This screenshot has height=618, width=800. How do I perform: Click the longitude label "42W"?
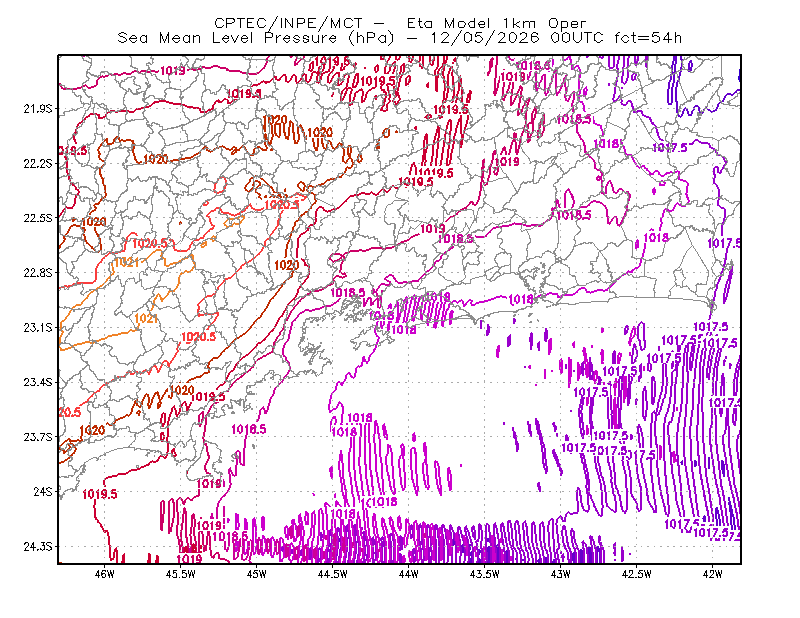coord(713,574)
